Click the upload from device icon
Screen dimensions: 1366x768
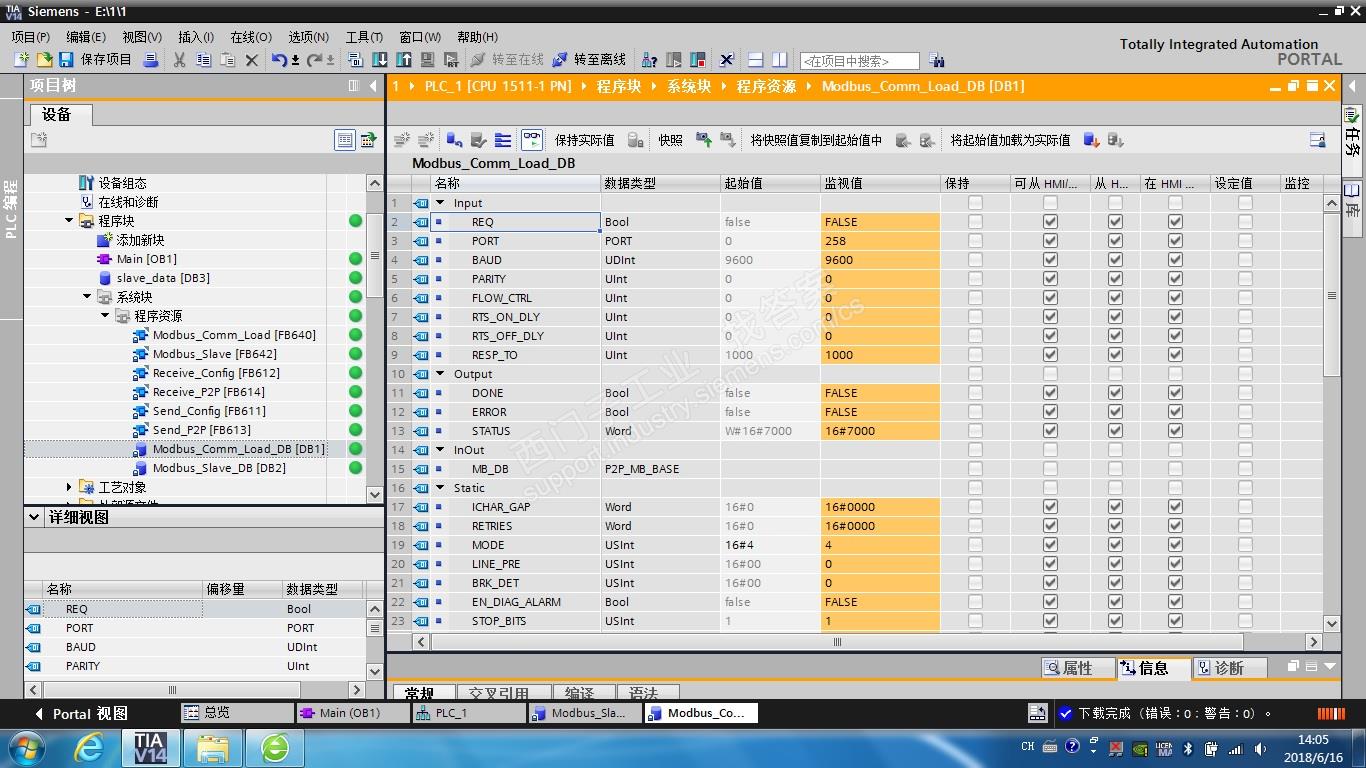(404, 60)
